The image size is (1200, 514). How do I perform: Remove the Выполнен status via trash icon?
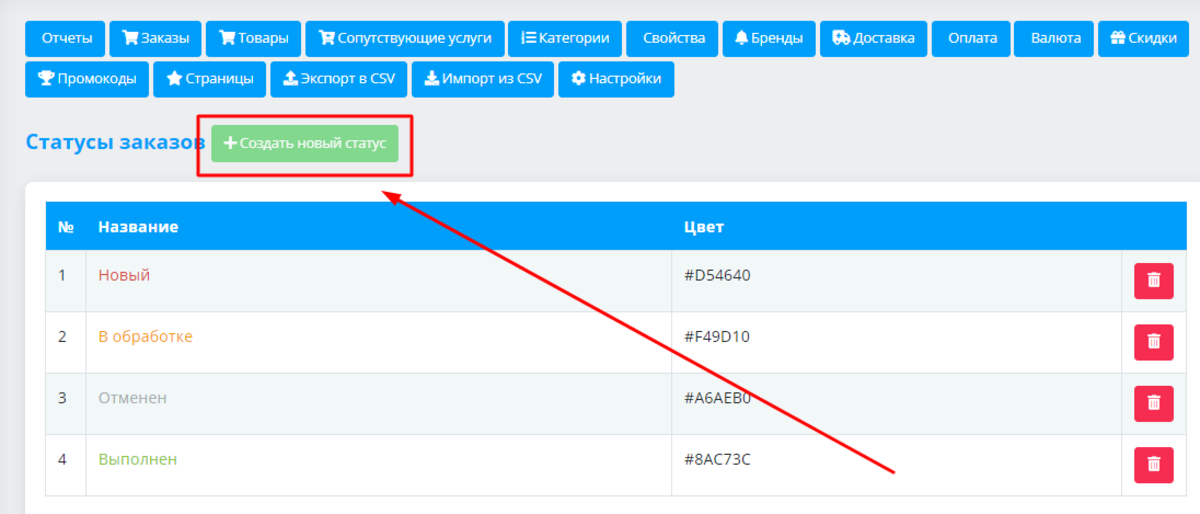1153,464
